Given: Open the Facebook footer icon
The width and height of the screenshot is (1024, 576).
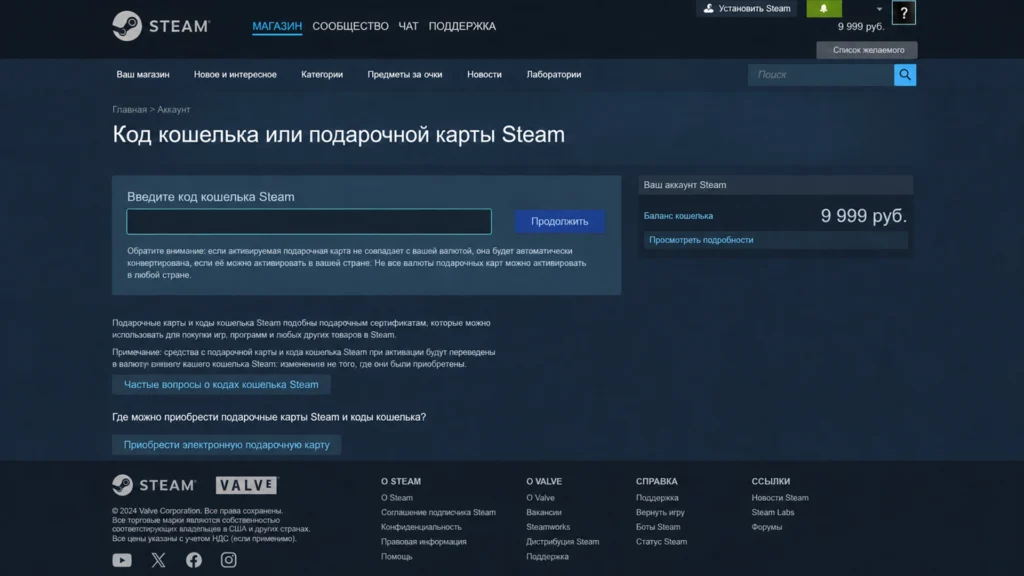Looking at the screenshot, I should click(194, 560).
